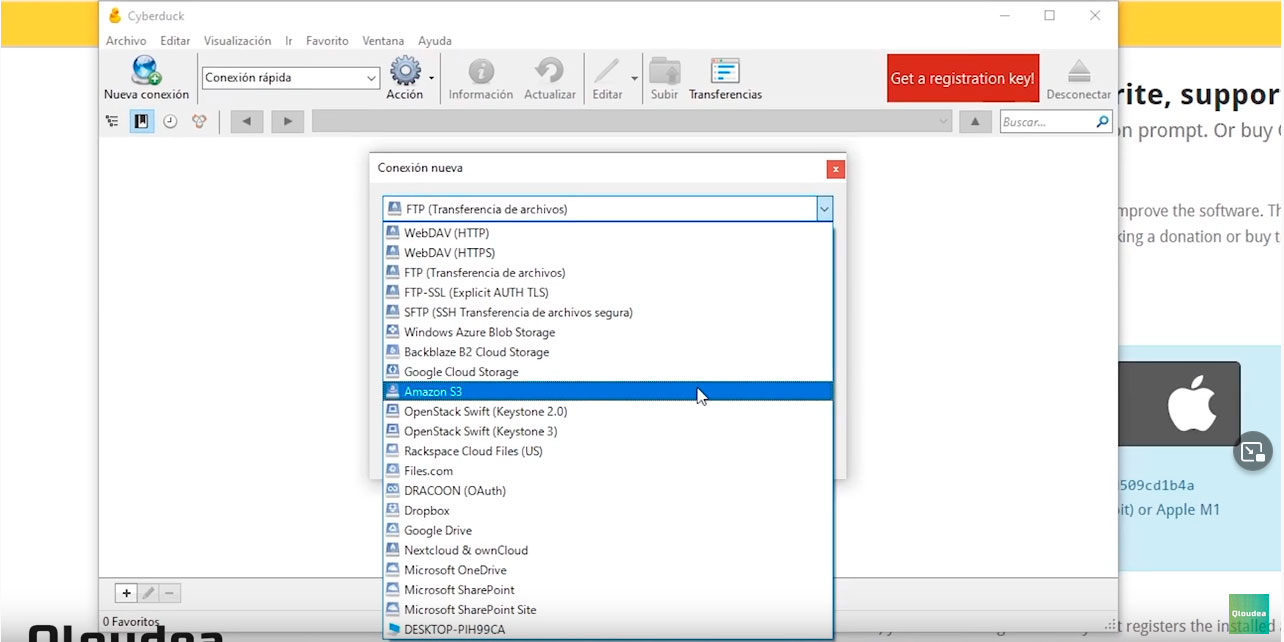1284x642 pixels.
Task: Select Microsoft SharePoint Site
Action: [x=608, y=610]
